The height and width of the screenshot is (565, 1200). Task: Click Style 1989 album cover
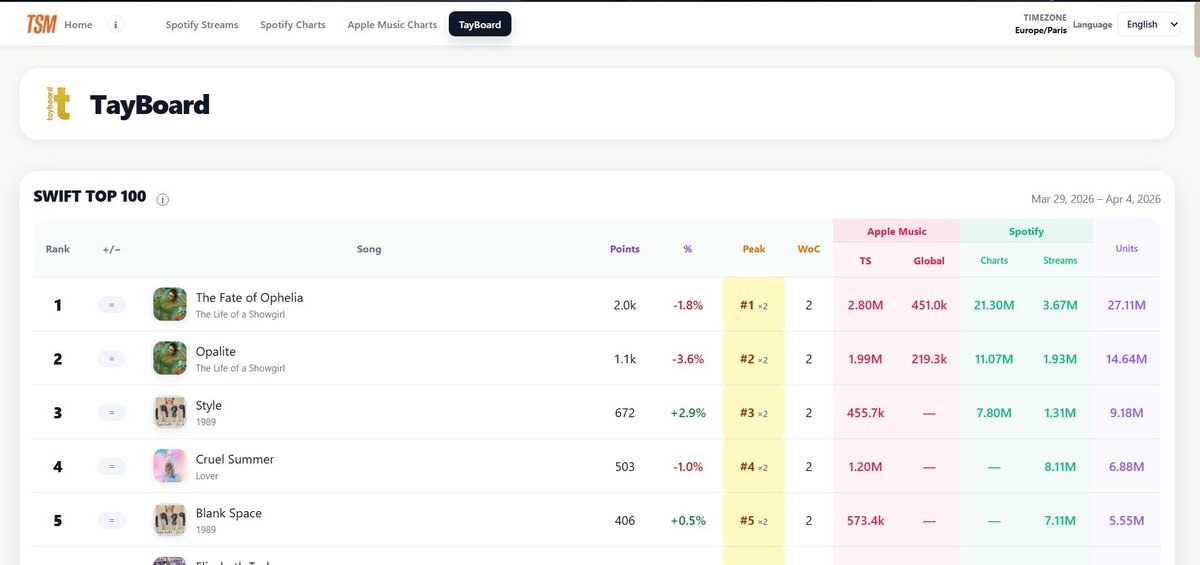[170, 412]
